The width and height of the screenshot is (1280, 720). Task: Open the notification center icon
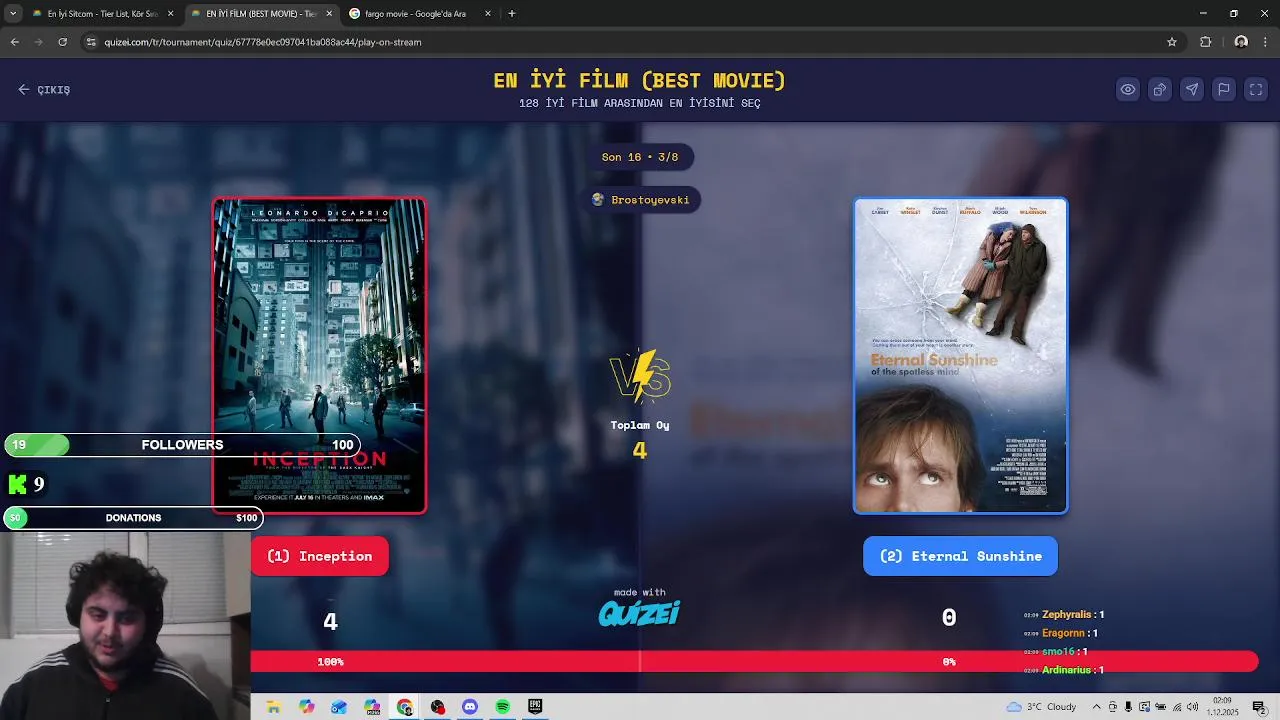[x=1259, y=707]
